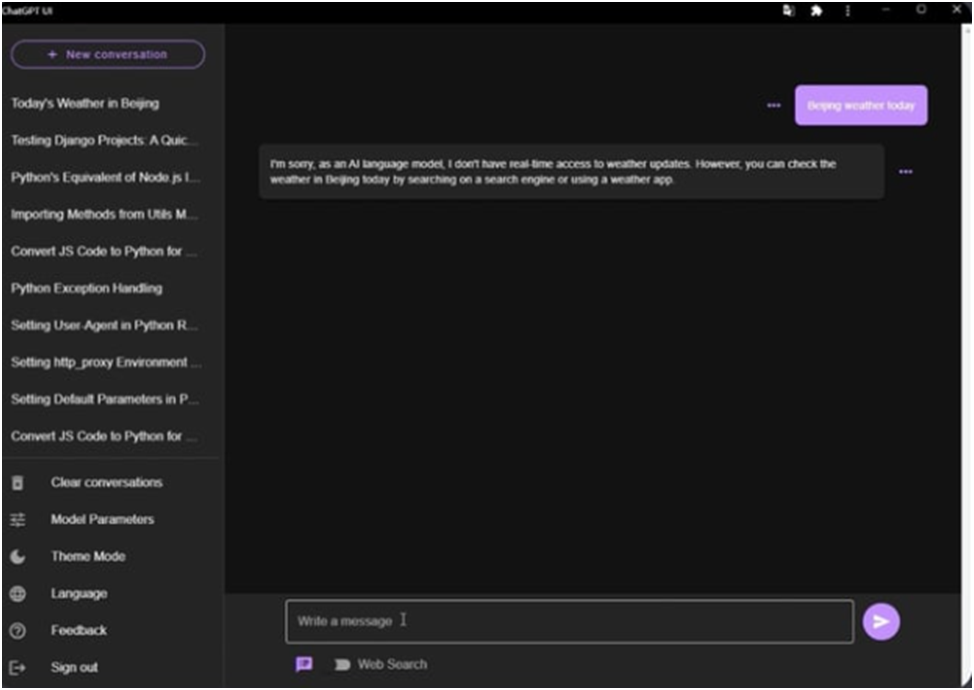Switch Theme Mode via the moon icon
This screenshot has height=690, width=974.
coord(17,557)
